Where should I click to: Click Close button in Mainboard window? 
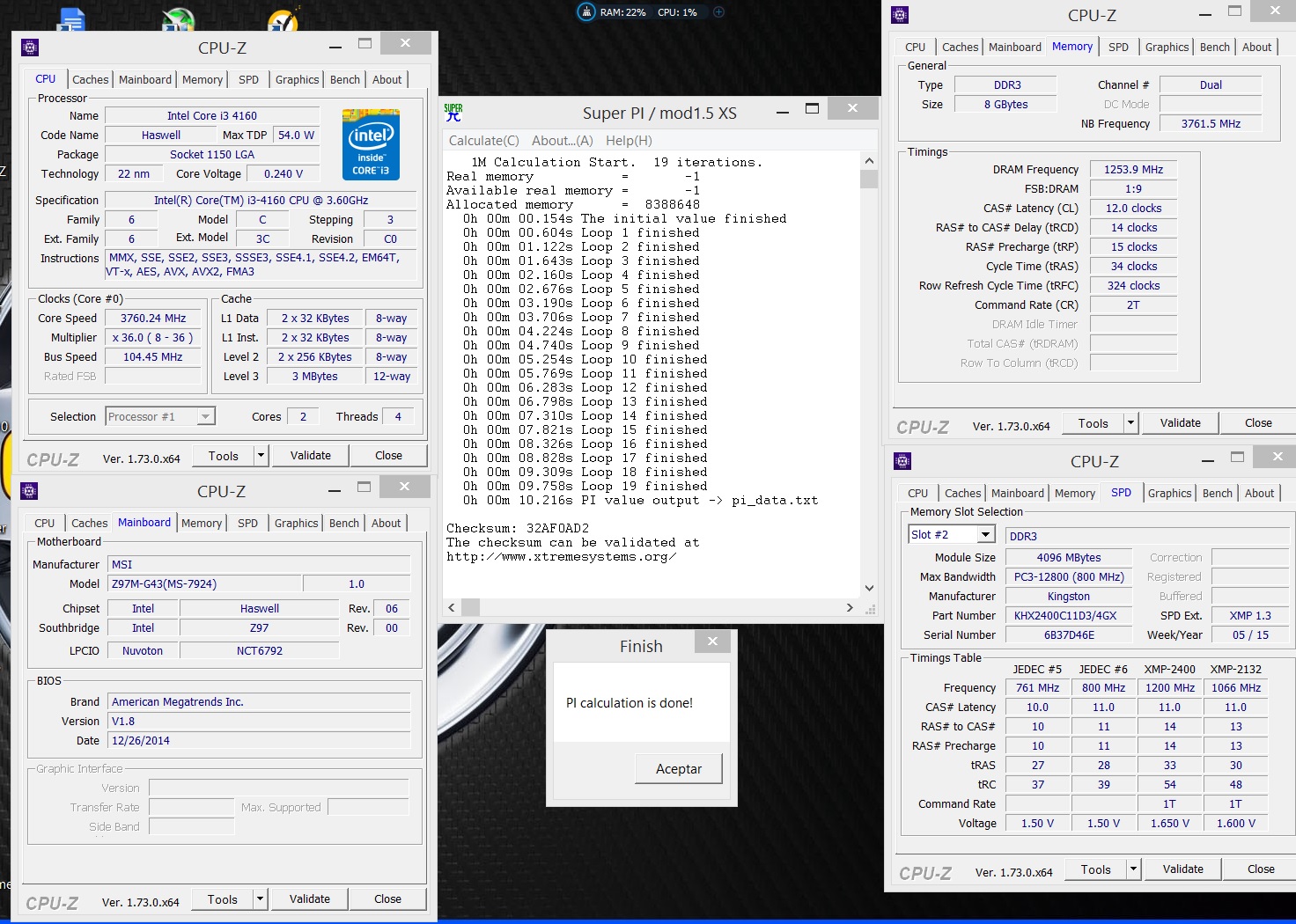pyautogui.click(x=387, y=899)
